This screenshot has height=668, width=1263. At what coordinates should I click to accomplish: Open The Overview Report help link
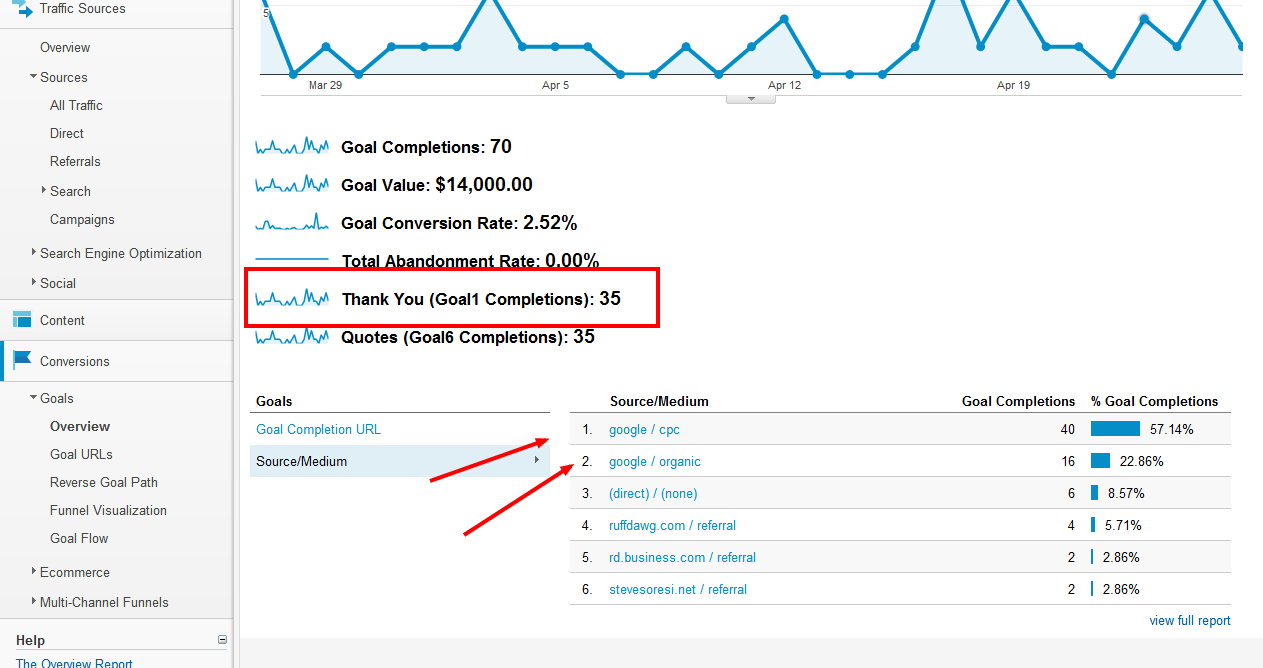[74, 663]
